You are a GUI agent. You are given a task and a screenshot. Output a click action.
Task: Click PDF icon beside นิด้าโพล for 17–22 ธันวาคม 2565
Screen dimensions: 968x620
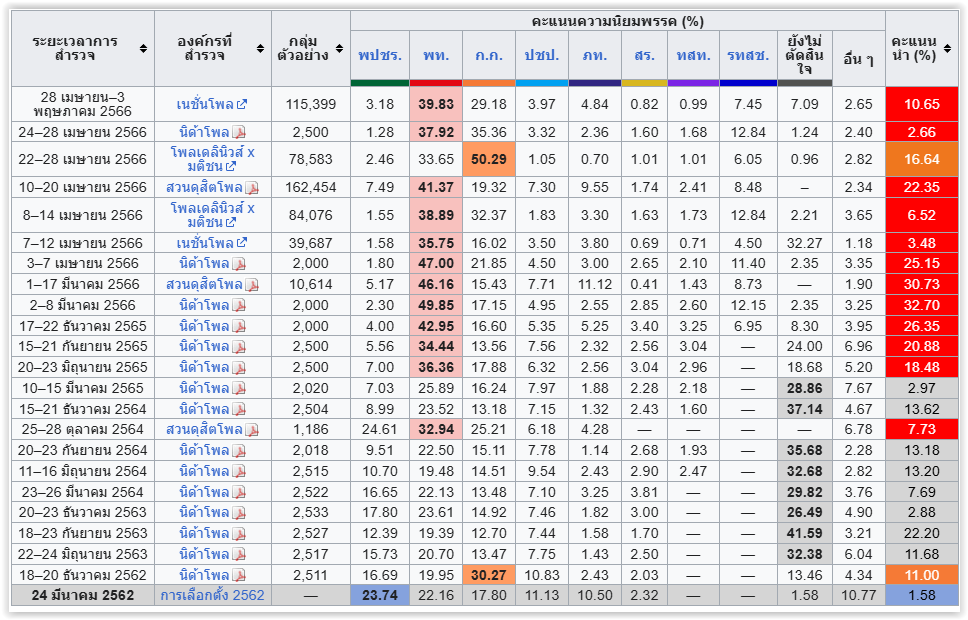point(240,326)
